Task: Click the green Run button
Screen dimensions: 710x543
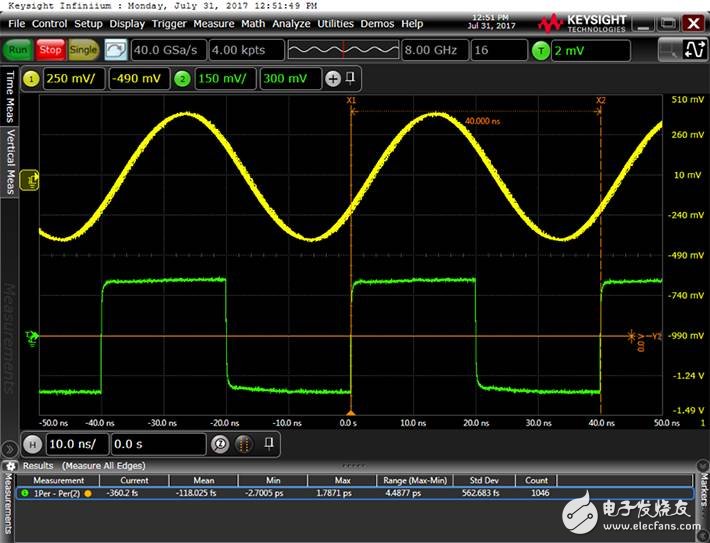Action: [18, 50]
